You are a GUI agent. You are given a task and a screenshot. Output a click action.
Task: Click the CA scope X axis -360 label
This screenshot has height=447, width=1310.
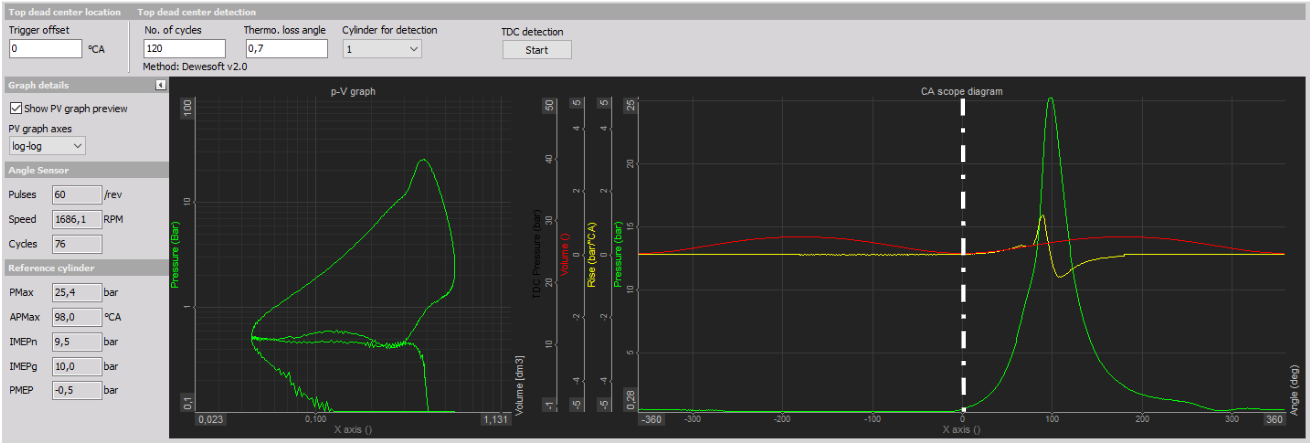[x=652, y=420]
